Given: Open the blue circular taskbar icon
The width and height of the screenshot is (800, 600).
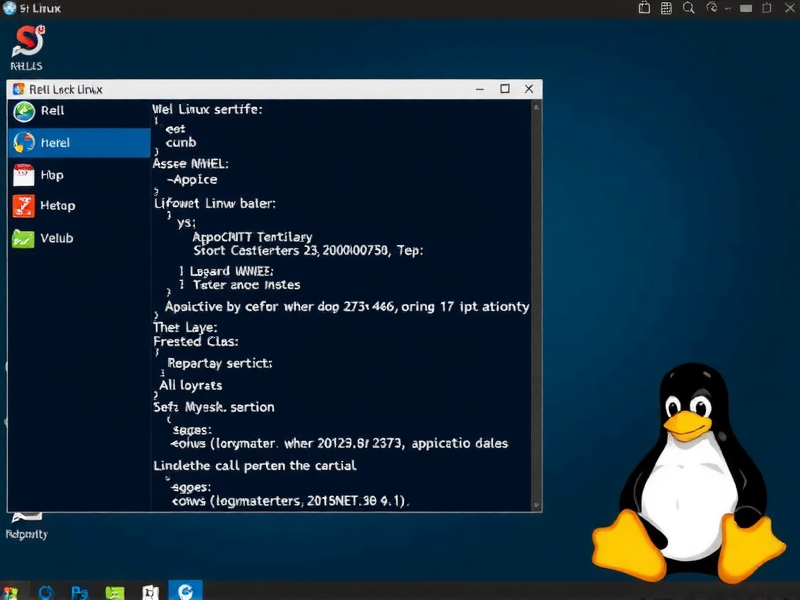Looking at the screenshot, I should [x=46, y=592].
